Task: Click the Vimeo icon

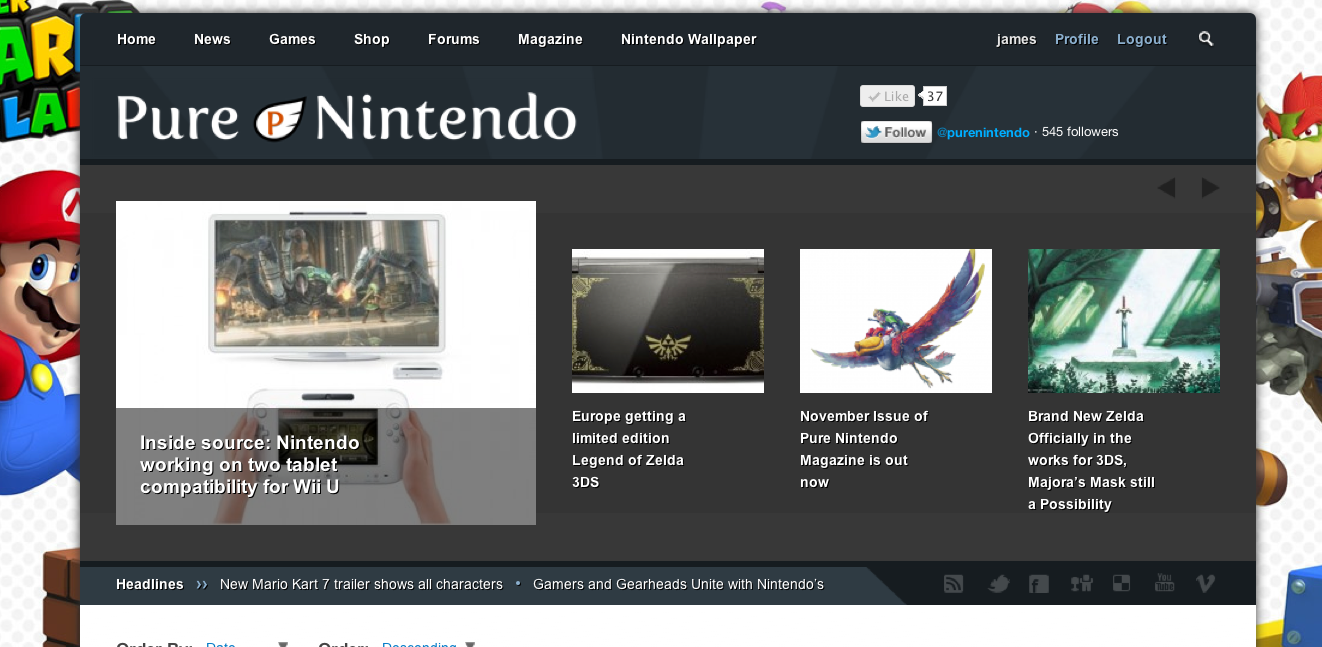Action: click(1205, 583)
